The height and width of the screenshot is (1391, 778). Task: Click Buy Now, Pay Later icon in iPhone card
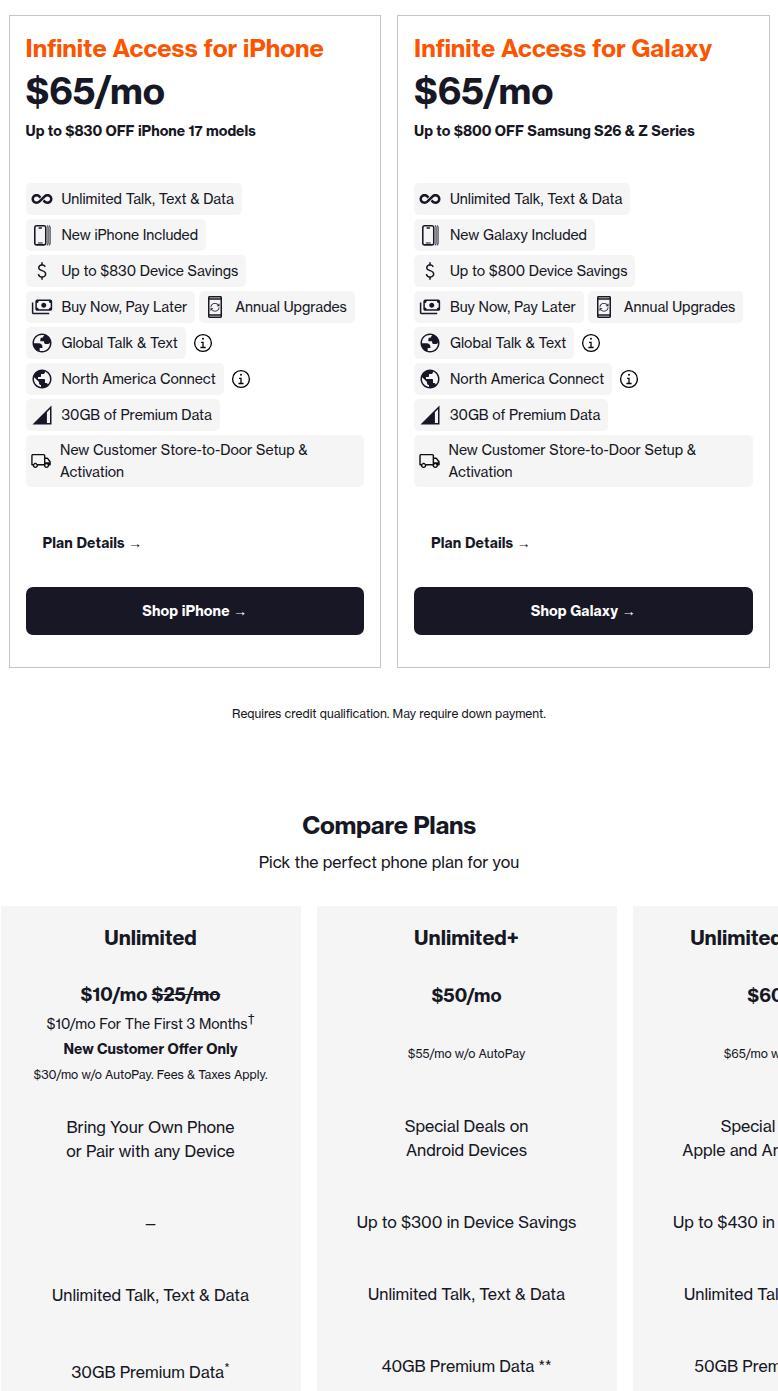click(41, 307)
